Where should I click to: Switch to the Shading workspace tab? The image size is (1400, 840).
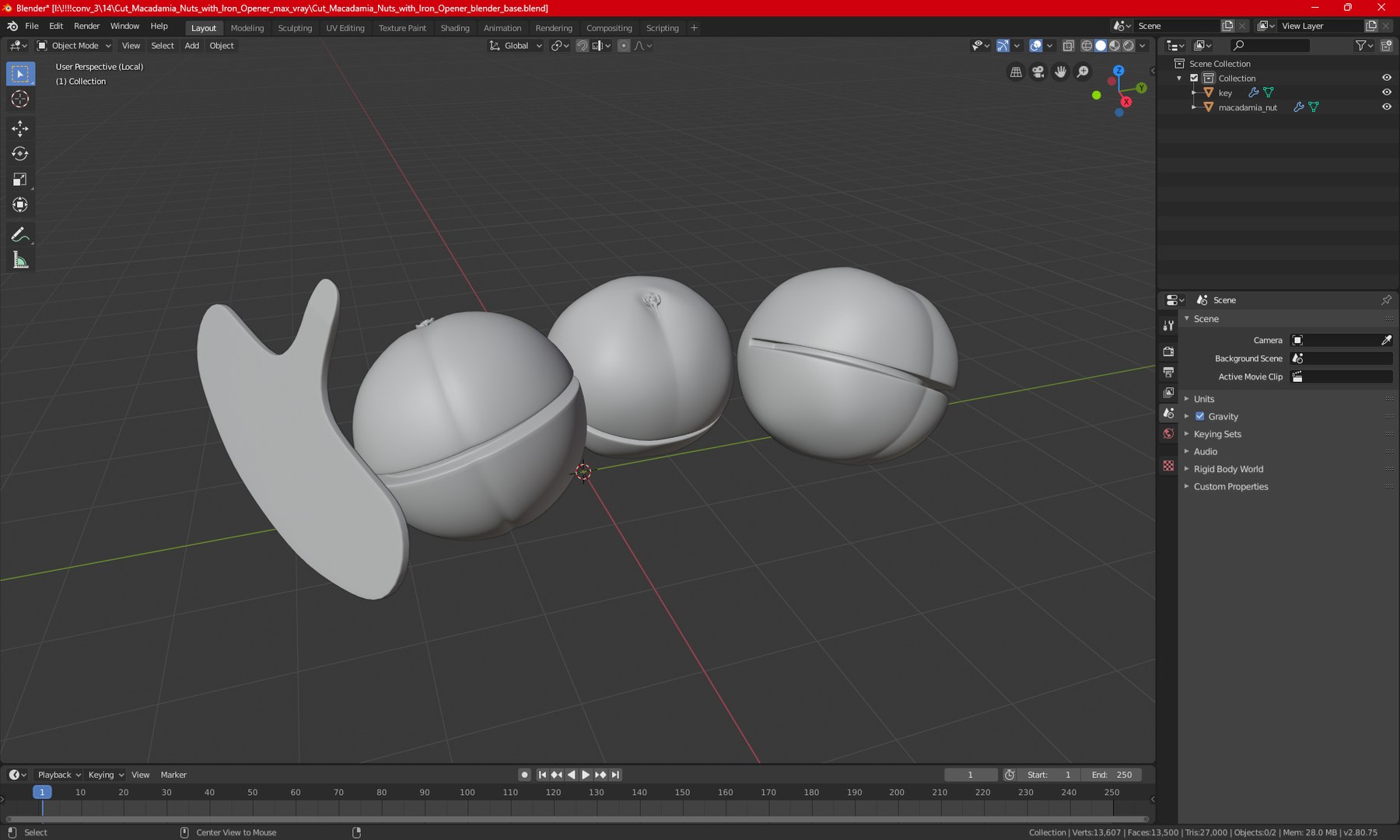[455, 28]
